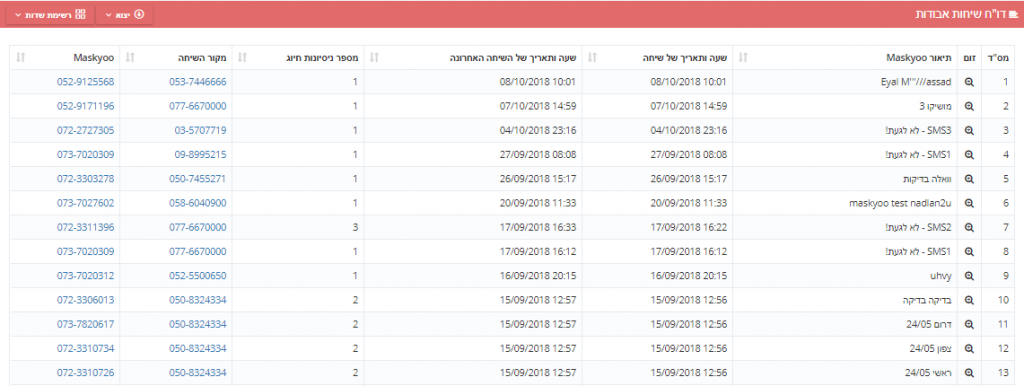
Task: Sort by מספר ניסיונות חיוג column arrows
Action: 242,57
